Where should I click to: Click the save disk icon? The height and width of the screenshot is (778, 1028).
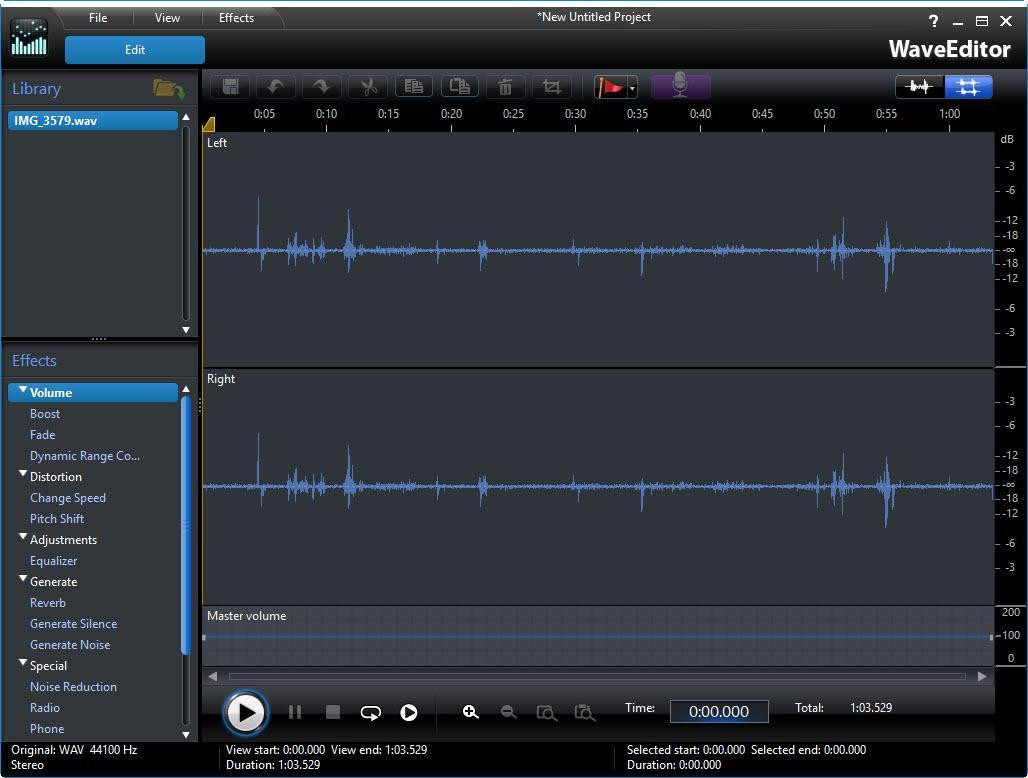(x=230, y=87)
